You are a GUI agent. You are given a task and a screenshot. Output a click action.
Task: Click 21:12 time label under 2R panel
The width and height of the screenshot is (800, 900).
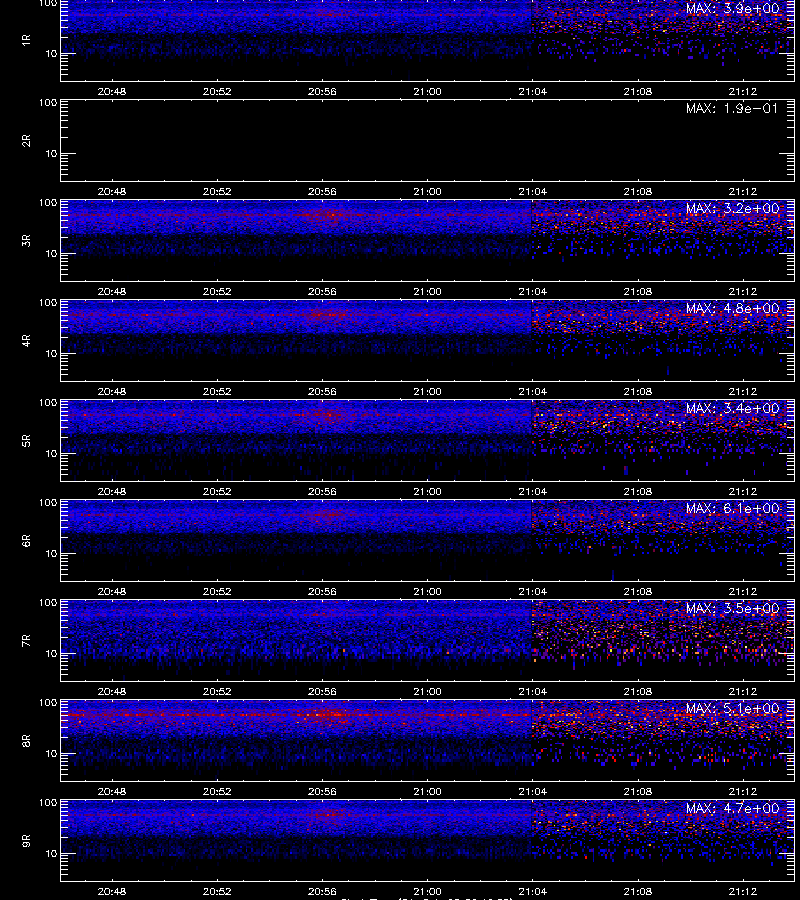743,191
